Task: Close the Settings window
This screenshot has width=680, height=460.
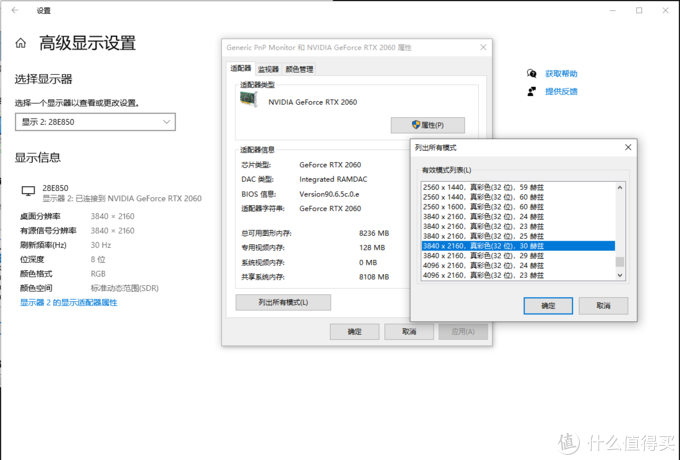Action: 665,10
